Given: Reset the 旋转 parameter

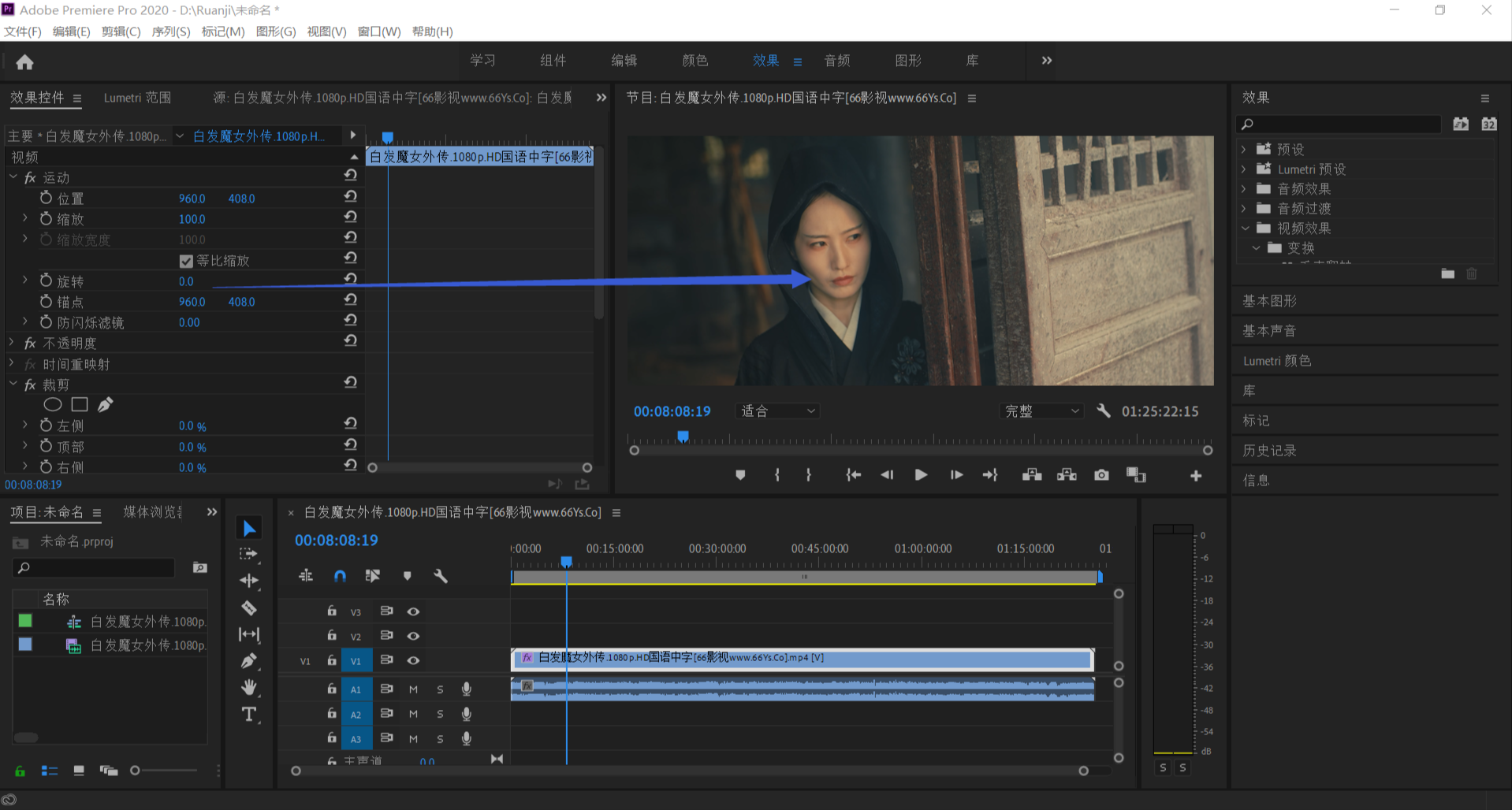Looking at the screenshot, I should [x=351, y=279].
